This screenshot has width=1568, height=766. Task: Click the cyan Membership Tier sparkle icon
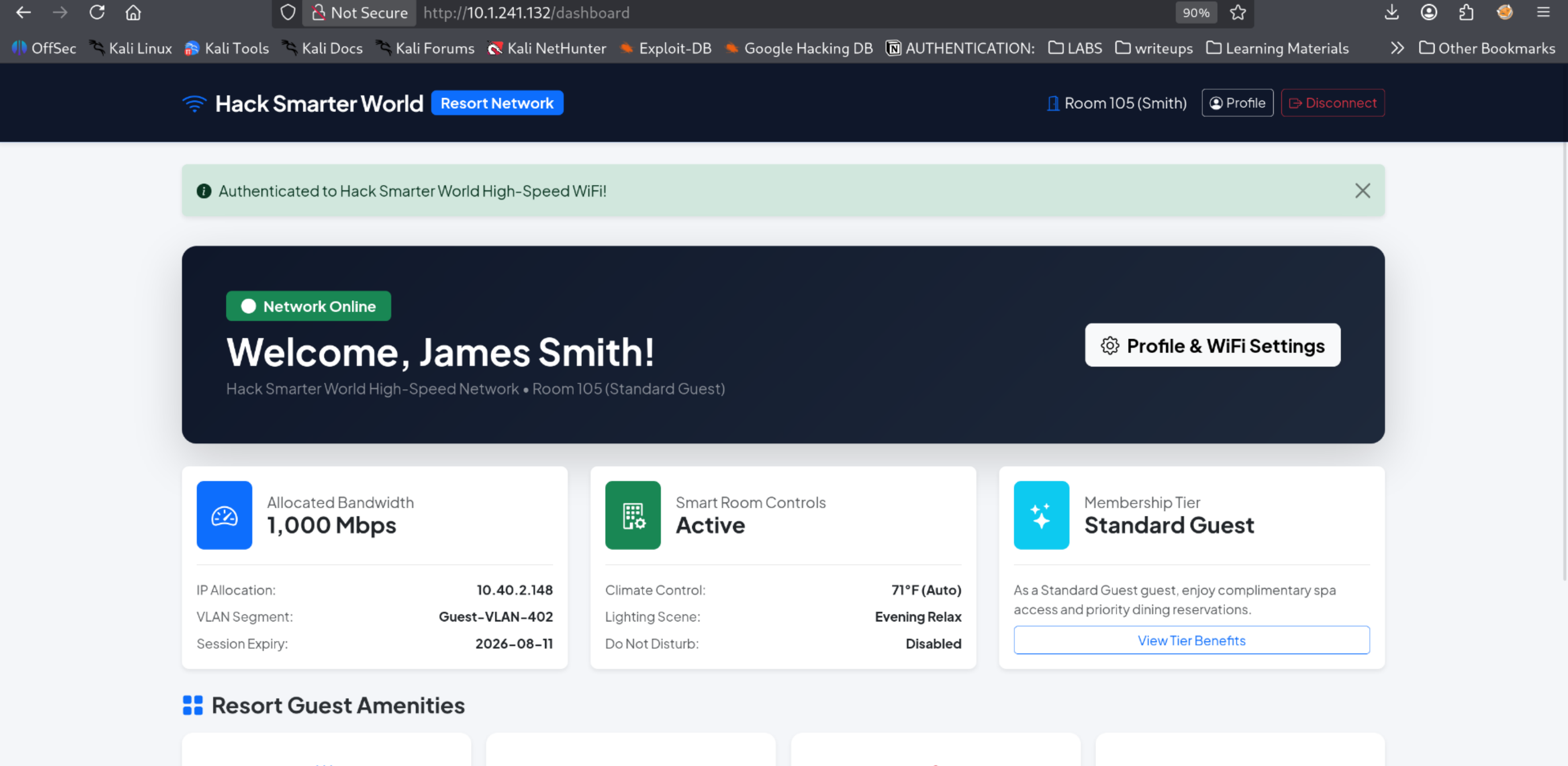pos(1041,515)
